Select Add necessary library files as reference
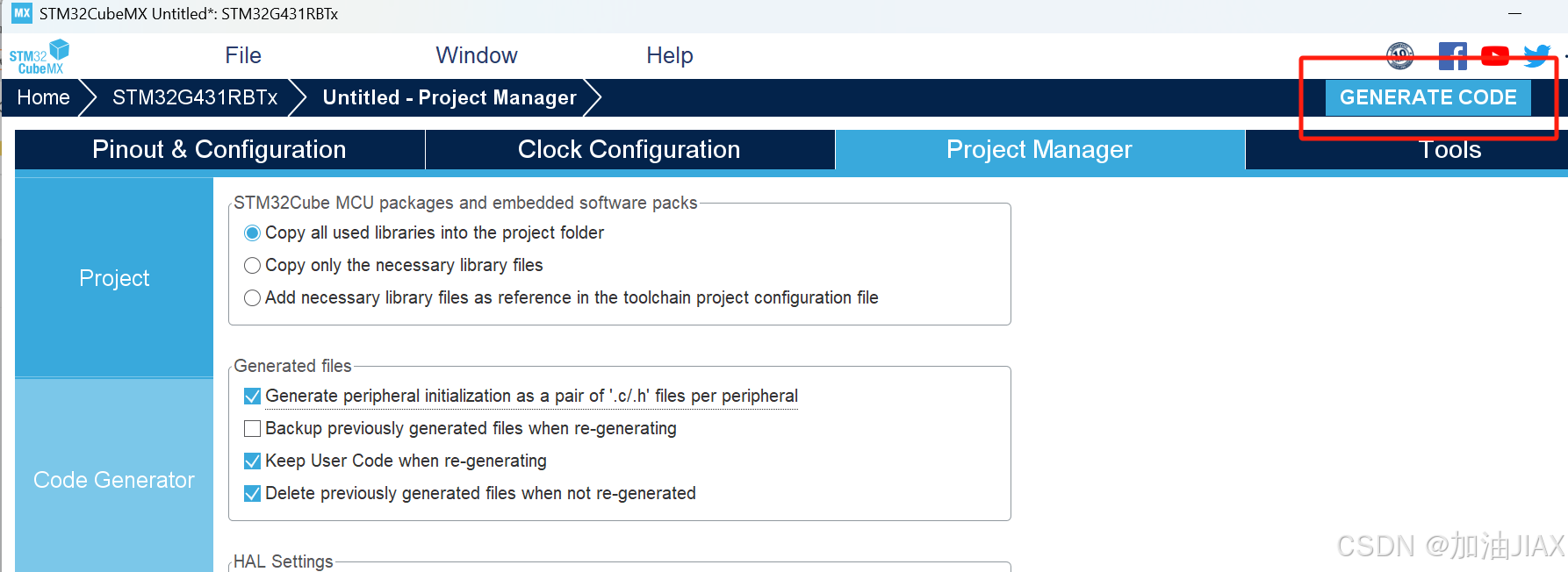1568x572 pixels. [252, 297]
